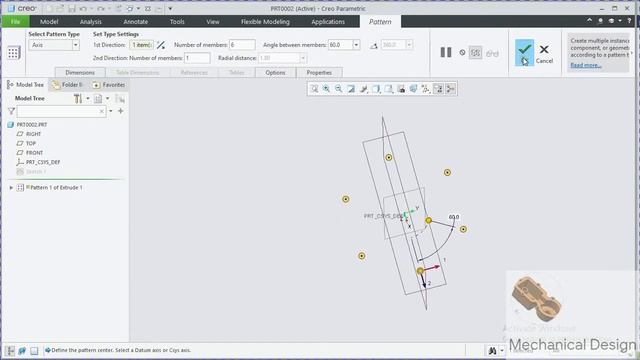Select the Favorites navigator tab

tap(109, 85)
